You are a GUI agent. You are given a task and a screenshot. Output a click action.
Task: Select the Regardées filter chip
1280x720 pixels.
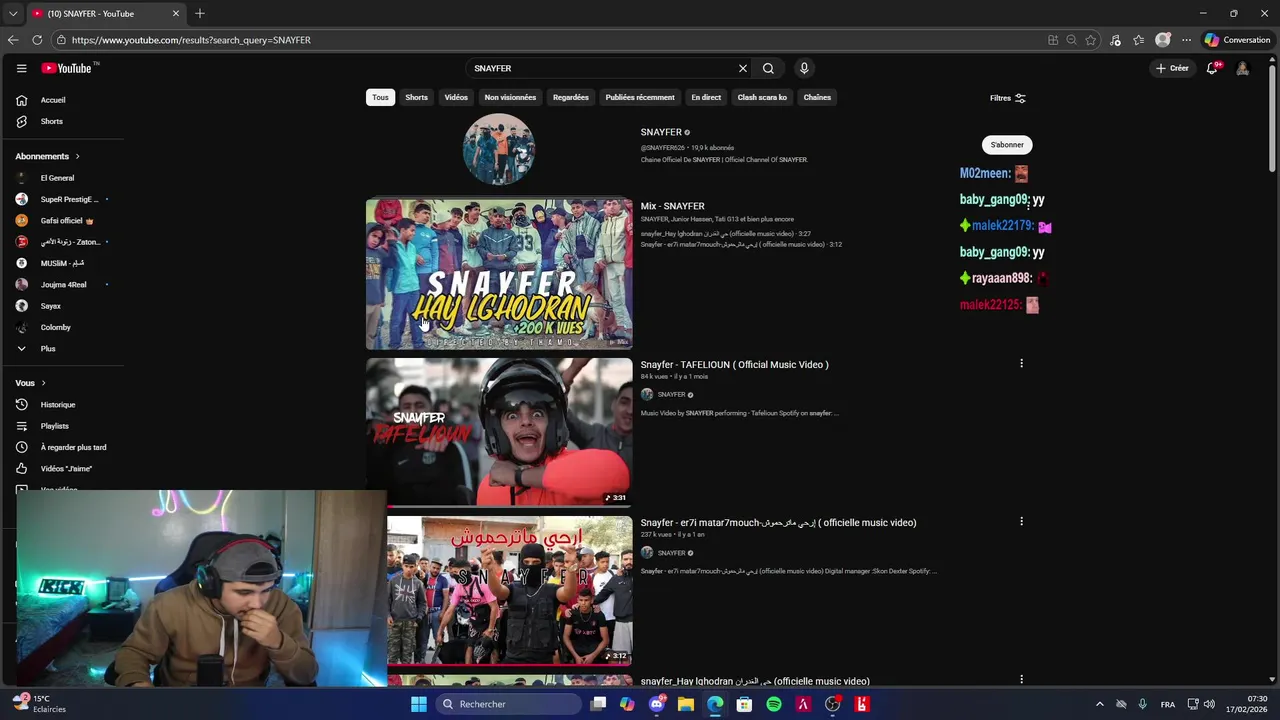tap(571, 97)
